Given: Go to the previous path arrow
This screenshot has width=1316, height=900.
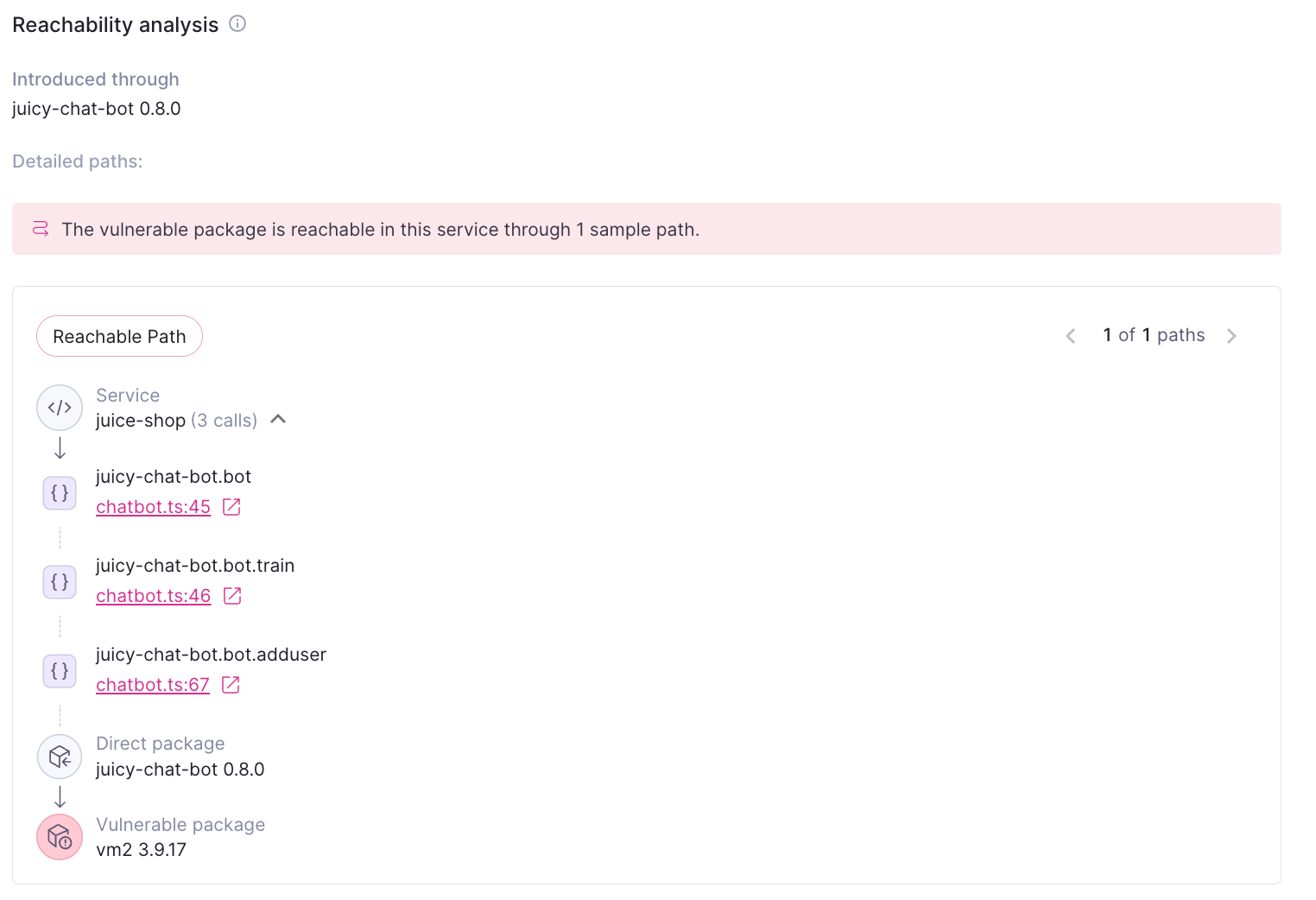Looking at the screenshot, I should [1071, 336].
